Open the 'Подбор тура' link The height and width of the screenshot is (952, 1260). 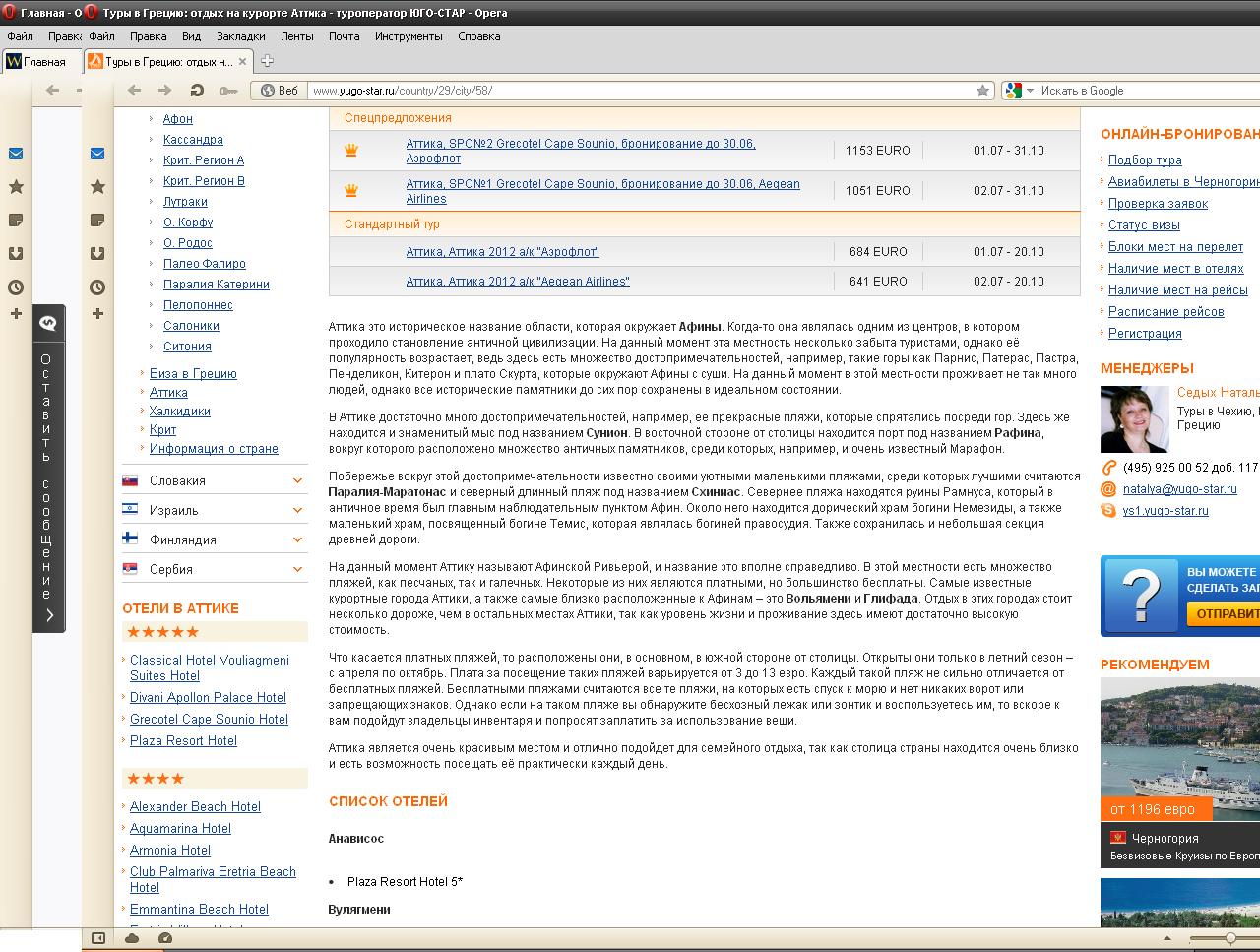pyautogui.click(x=1145, y=160)
